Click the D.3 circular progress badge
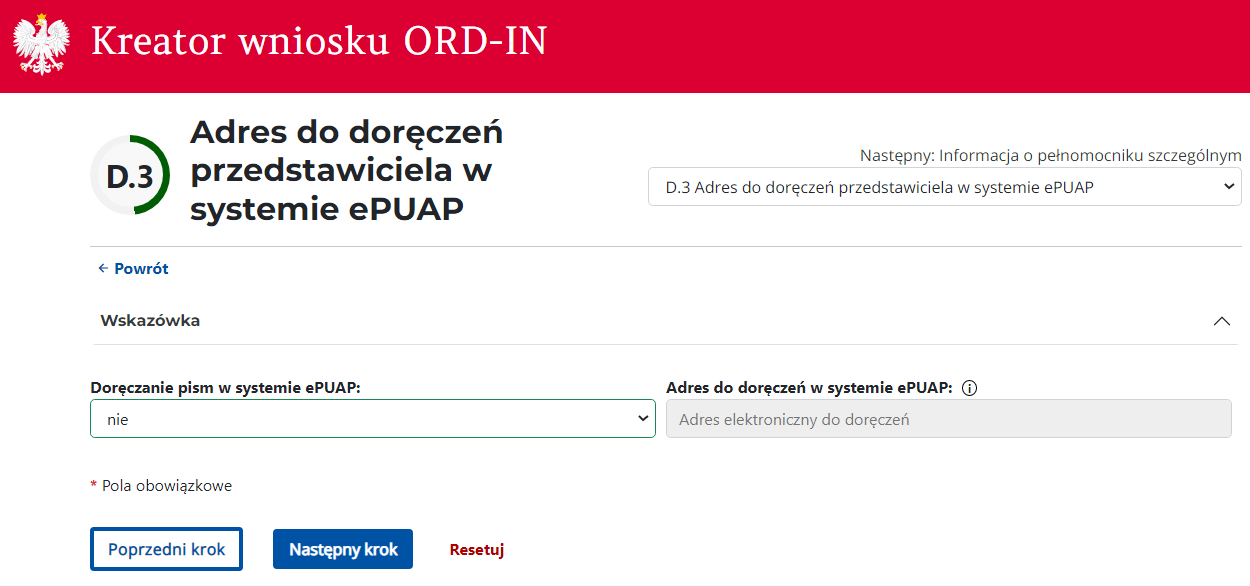This screenshot has height=586, width=1250. tap(130, 176)
